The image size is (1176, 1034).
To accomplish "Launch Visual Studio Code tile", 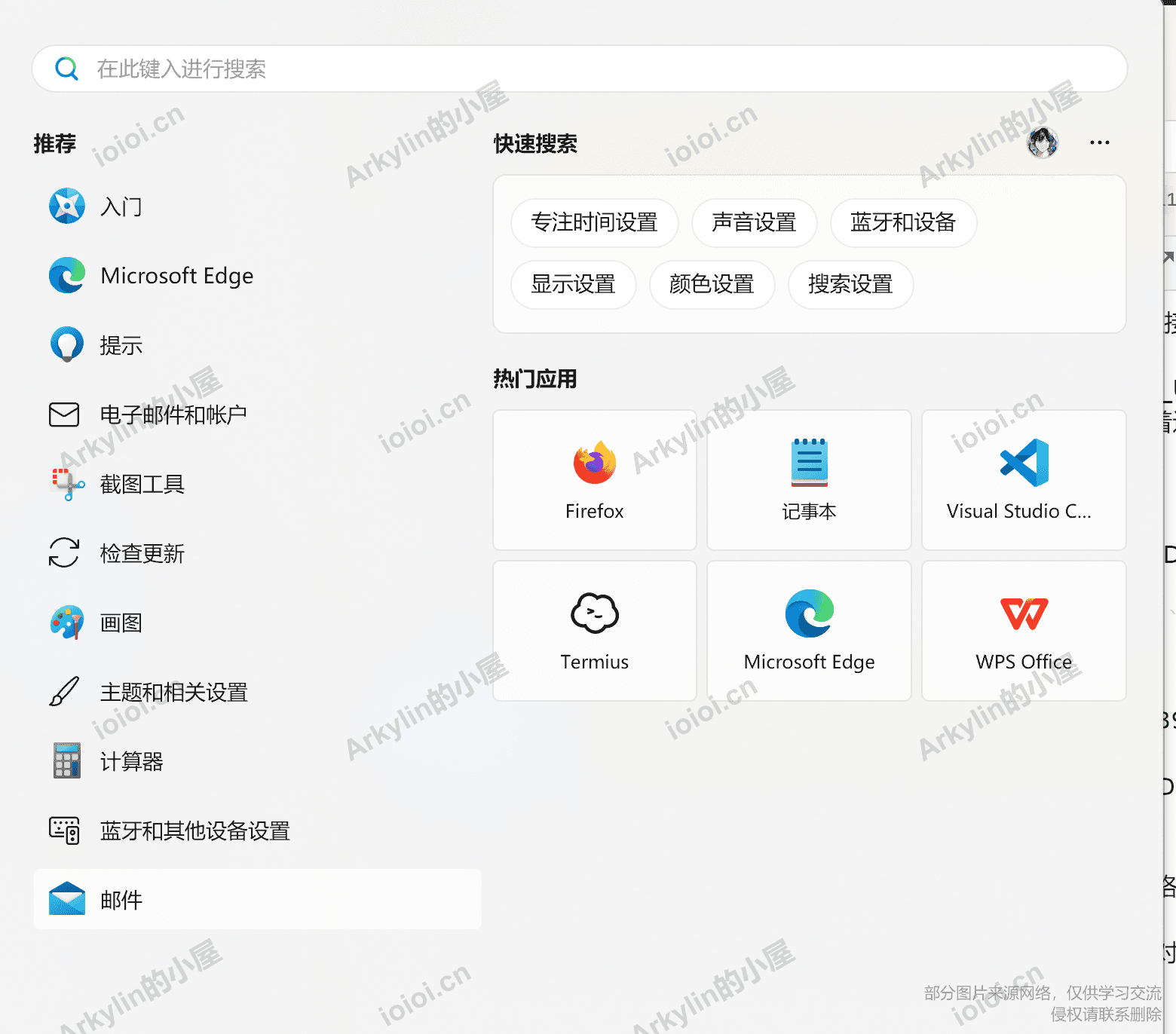I will pyautogui.click(x=1024, y=480).
